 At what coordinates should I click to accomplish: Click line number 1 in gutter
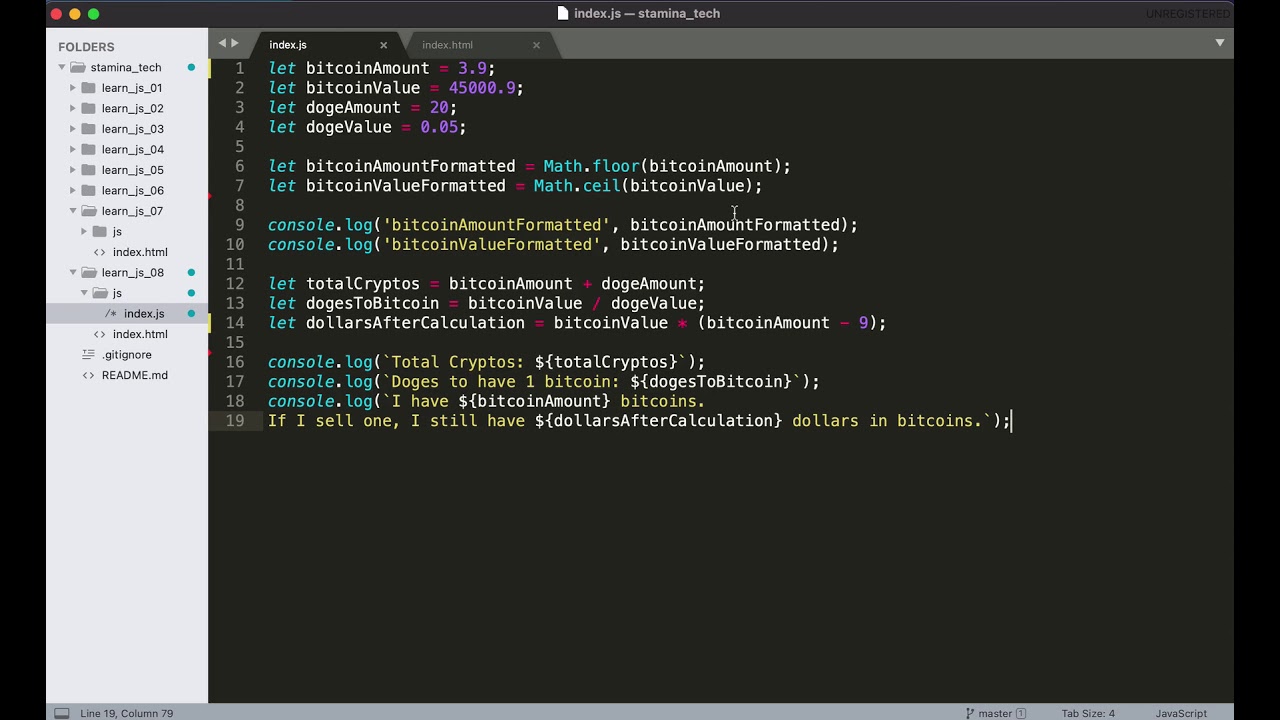click(x=240, y=68)
